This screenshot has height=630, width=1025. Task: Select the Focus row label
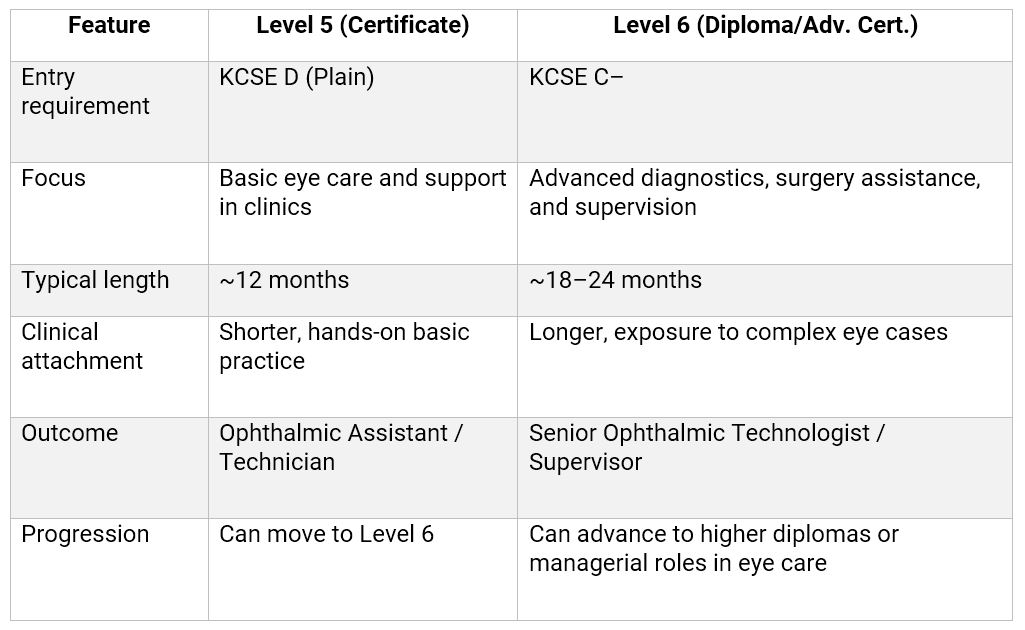[54, 179]
